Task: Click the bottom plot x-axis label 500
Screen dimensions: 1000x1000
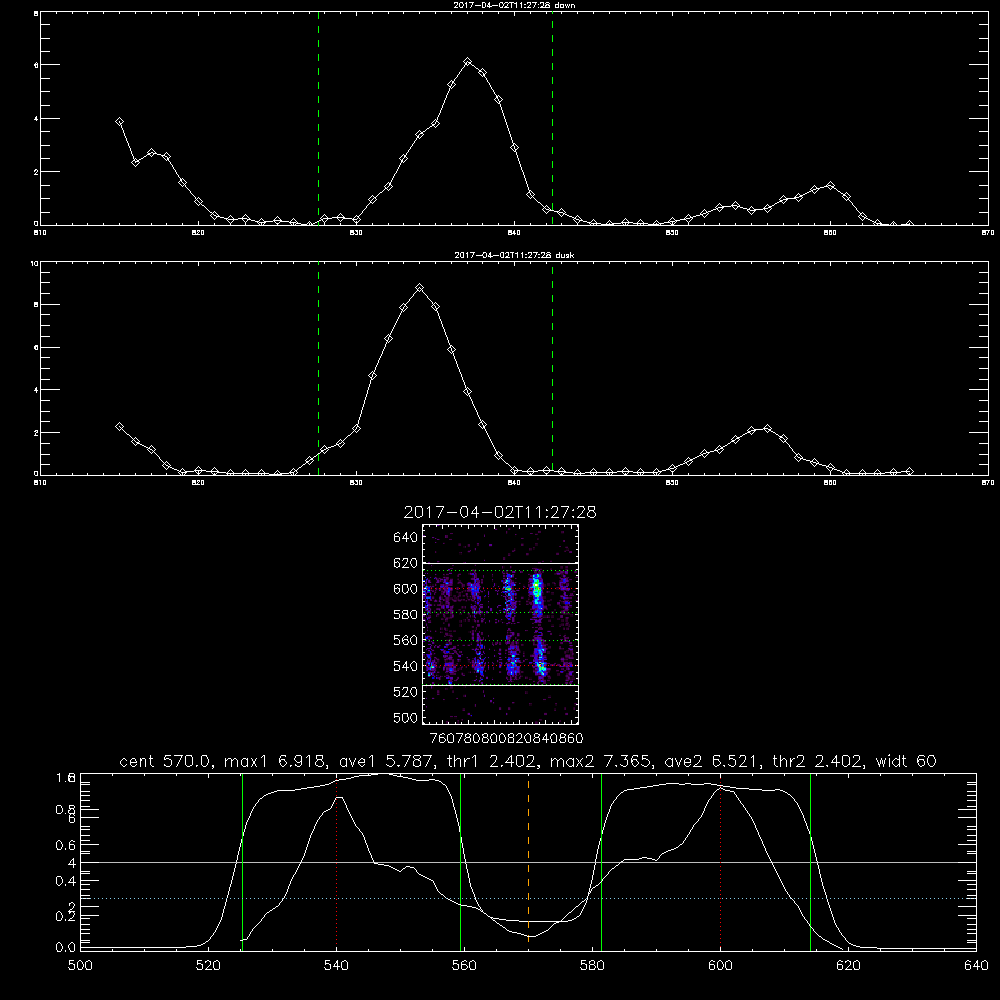Action: [x=80, y=966]
